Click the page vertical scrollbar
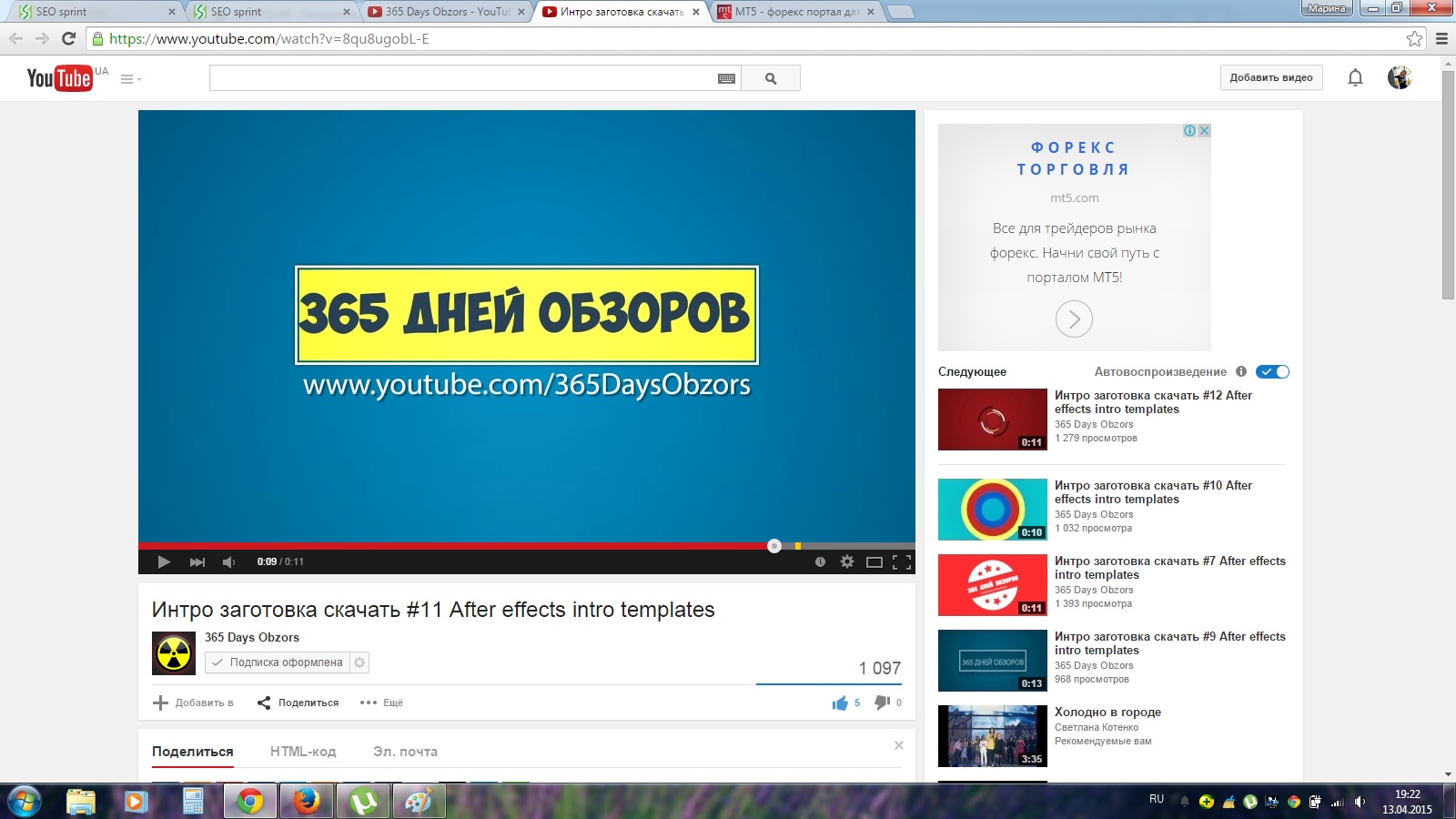Image resolution: width=1456 pixels, height=819 pixels. click(1449, 185)
